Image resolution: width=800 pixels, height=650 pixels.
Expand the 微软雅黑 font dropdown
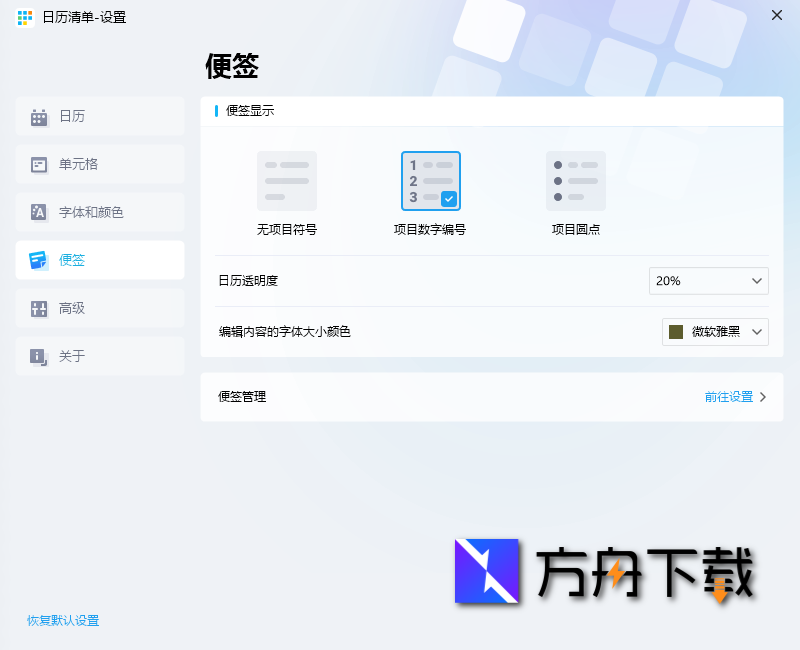[716, 331]
